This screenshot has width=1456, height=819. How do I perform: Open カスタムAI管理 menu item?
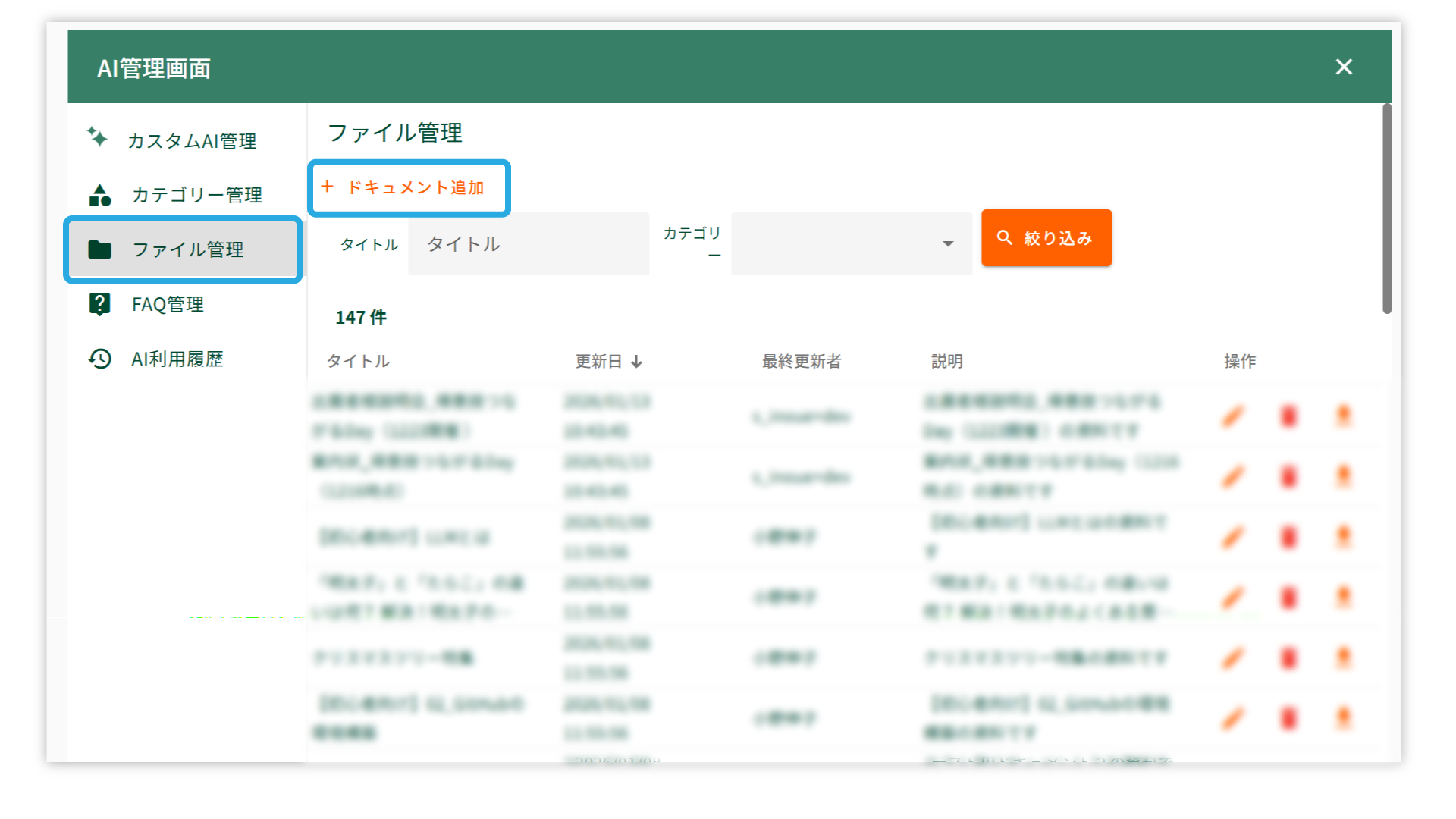pos(192,141)
